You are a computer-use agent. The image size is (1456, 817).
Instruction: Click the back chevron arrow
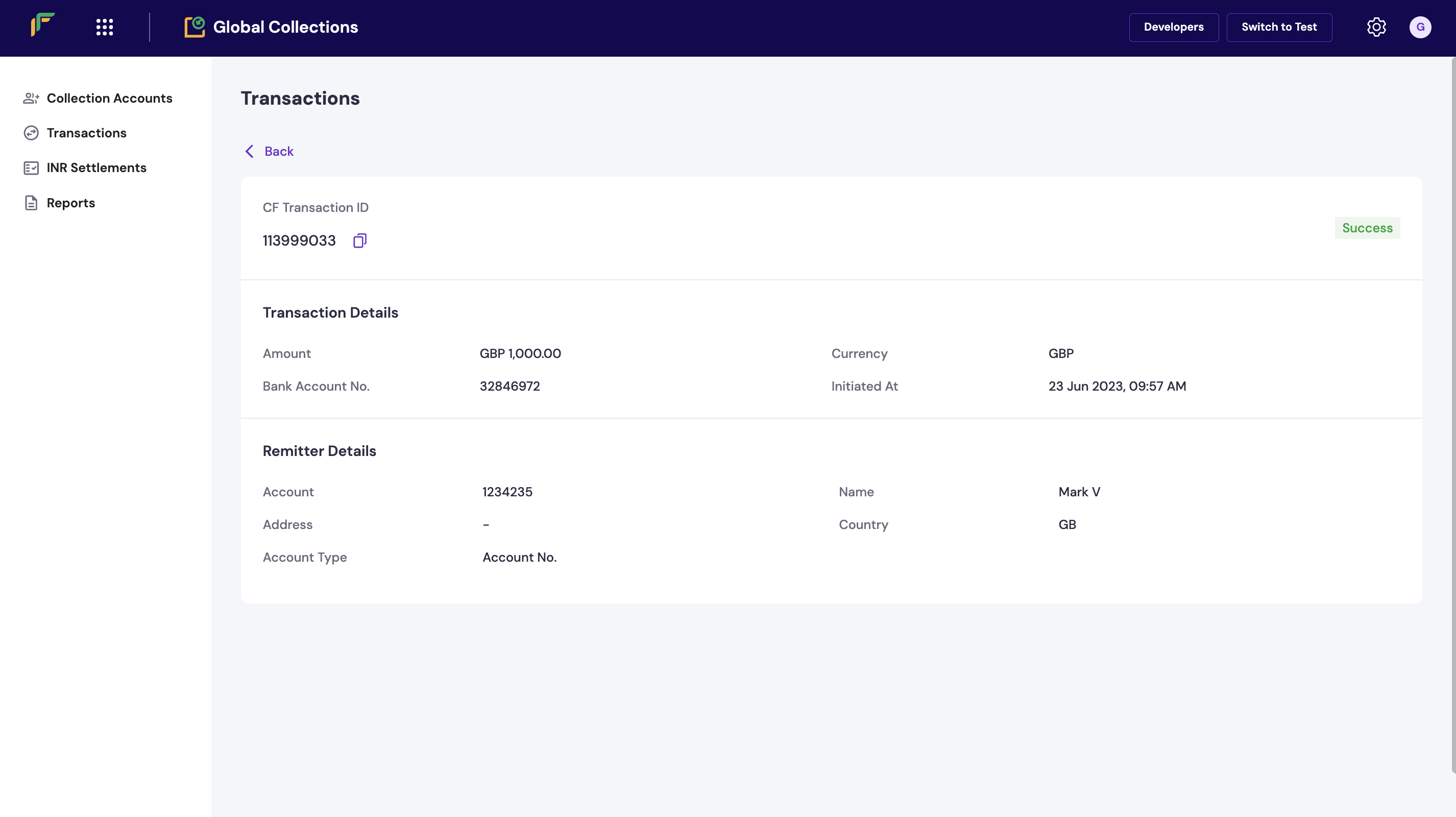click(249, 152)
